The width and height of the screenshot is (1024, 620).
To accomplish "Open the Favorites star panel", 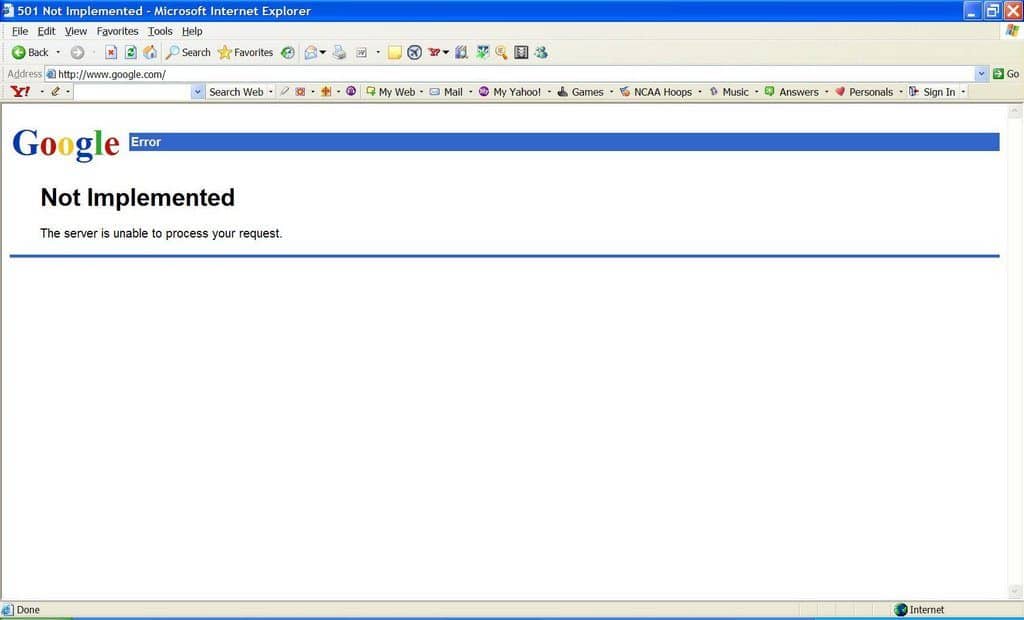I will point(246,52).
